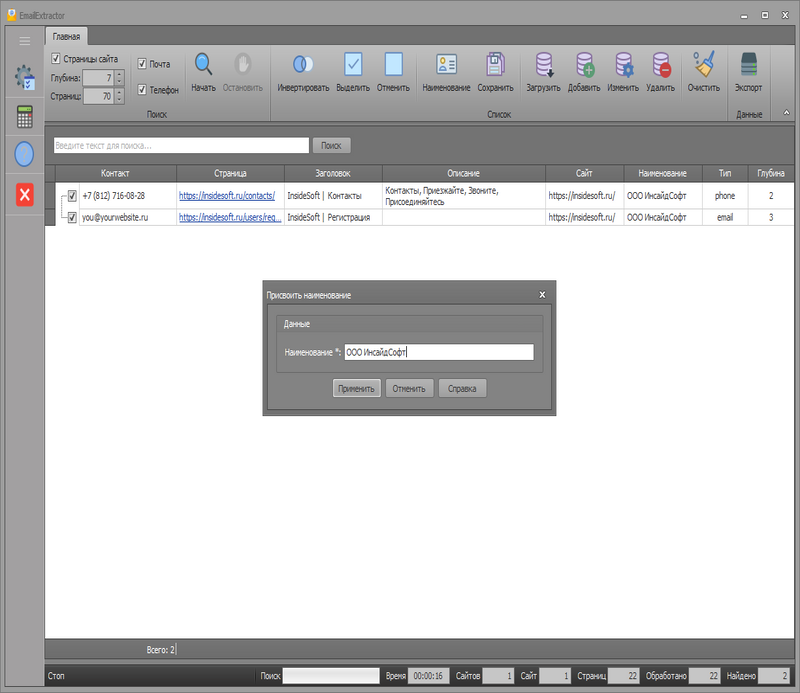Clear the list with the Очистить broom icon
800x693 pixels.
coord(704,65)
